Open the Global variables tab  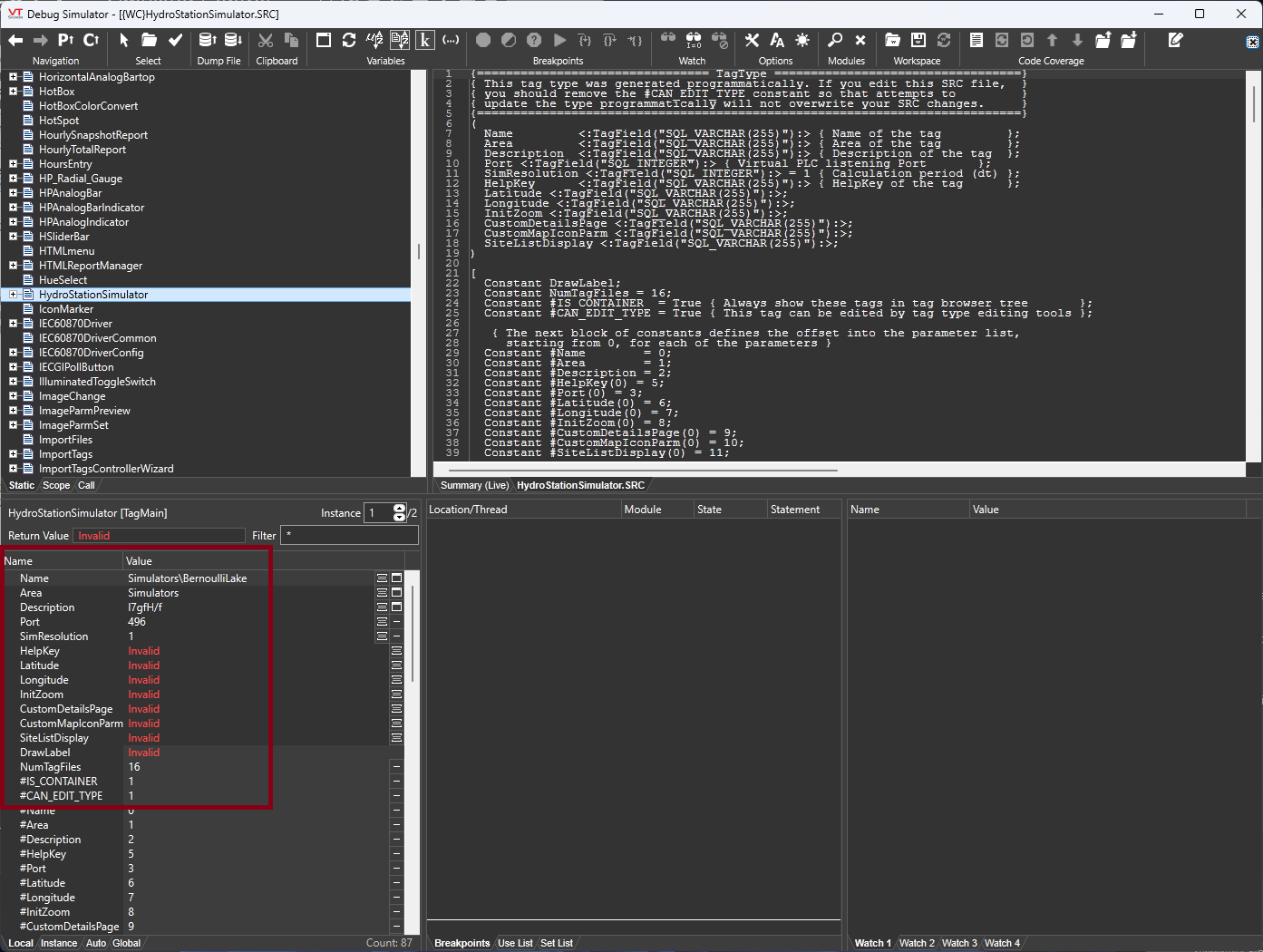(126, 943)
